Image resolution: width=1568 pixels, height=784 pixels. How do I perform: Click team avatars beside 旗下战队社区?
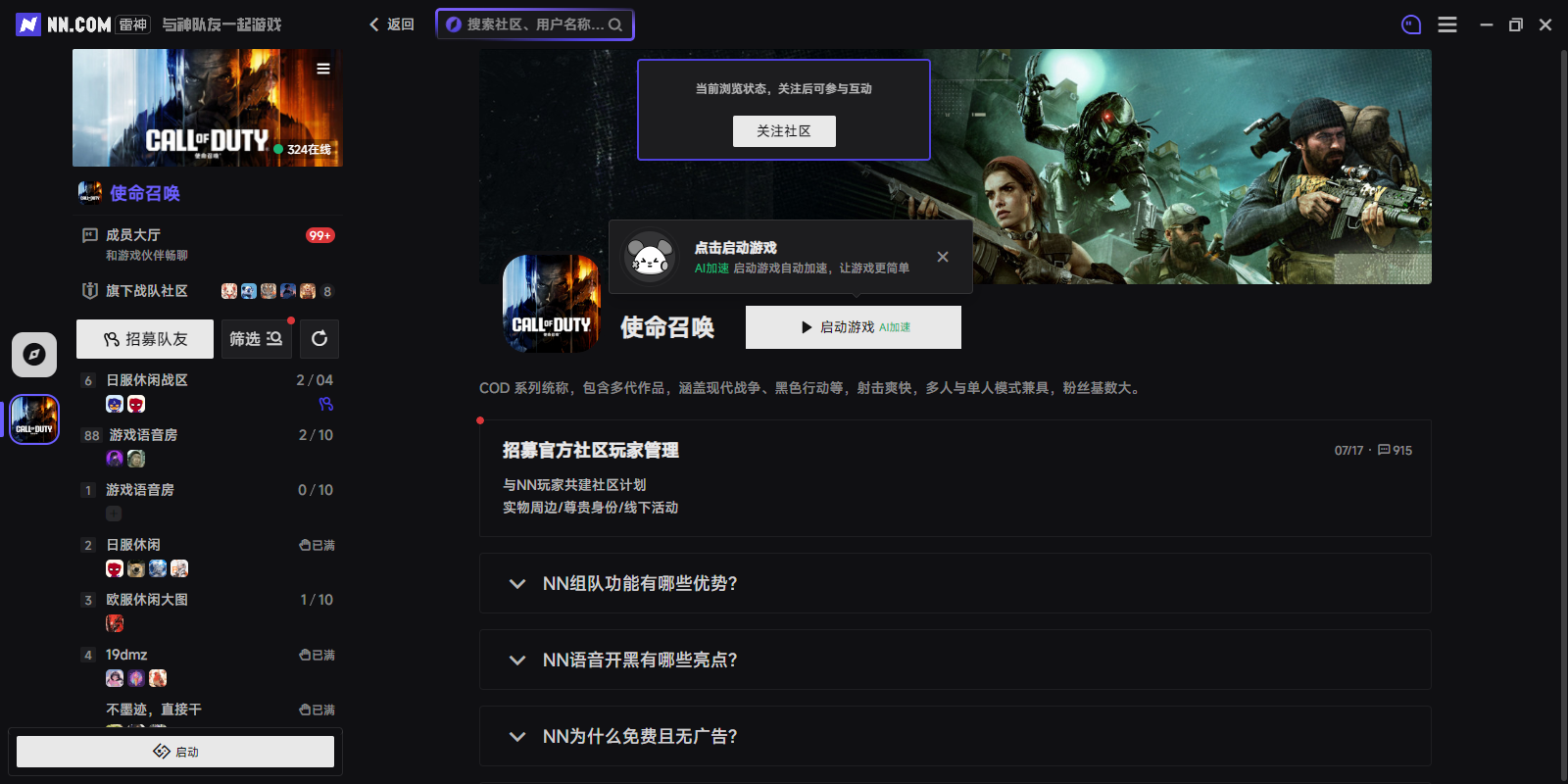coord(269,291)
